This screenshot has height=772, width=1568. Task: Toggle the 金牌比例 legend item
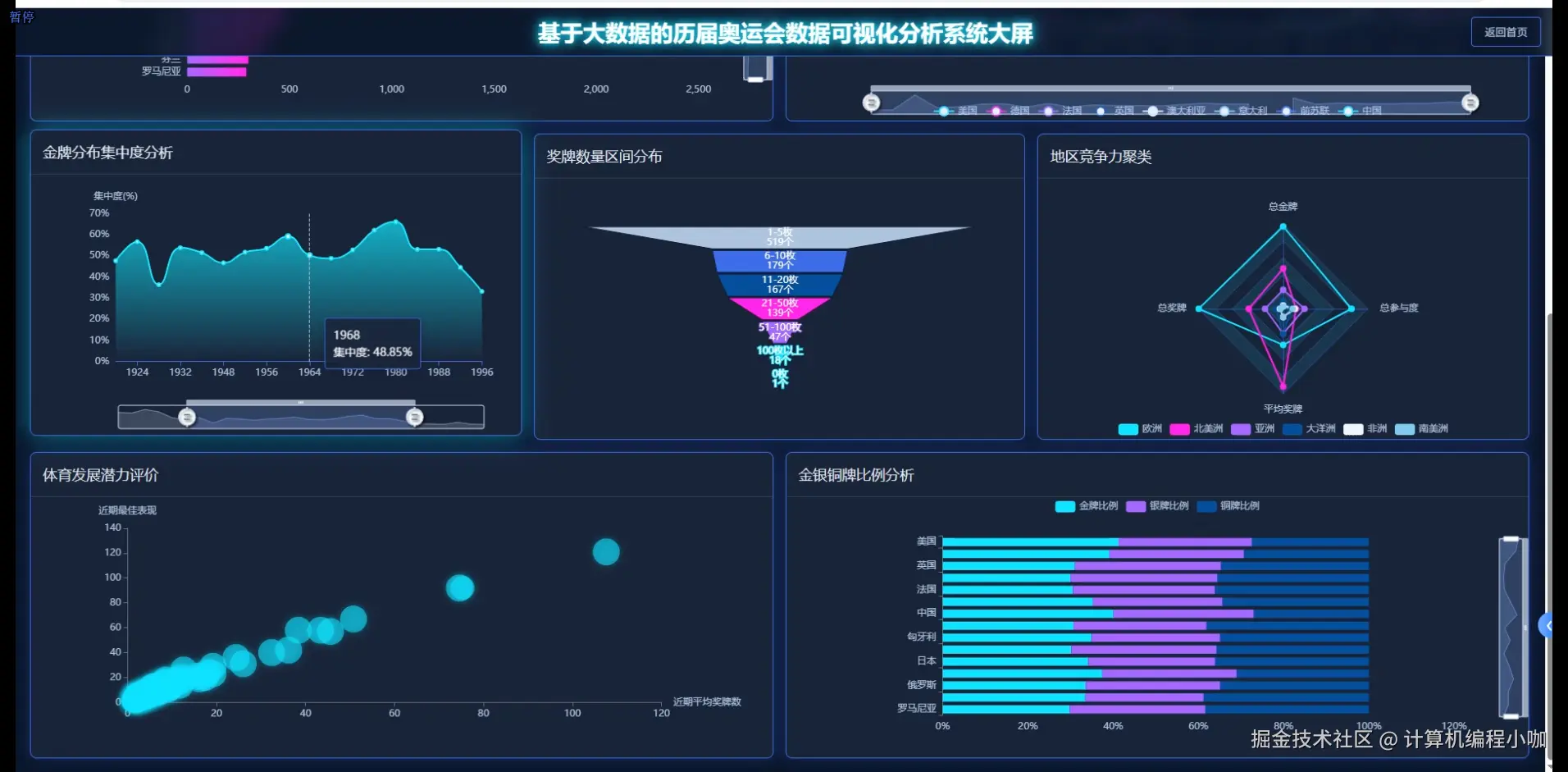[x=1087, y=506]
